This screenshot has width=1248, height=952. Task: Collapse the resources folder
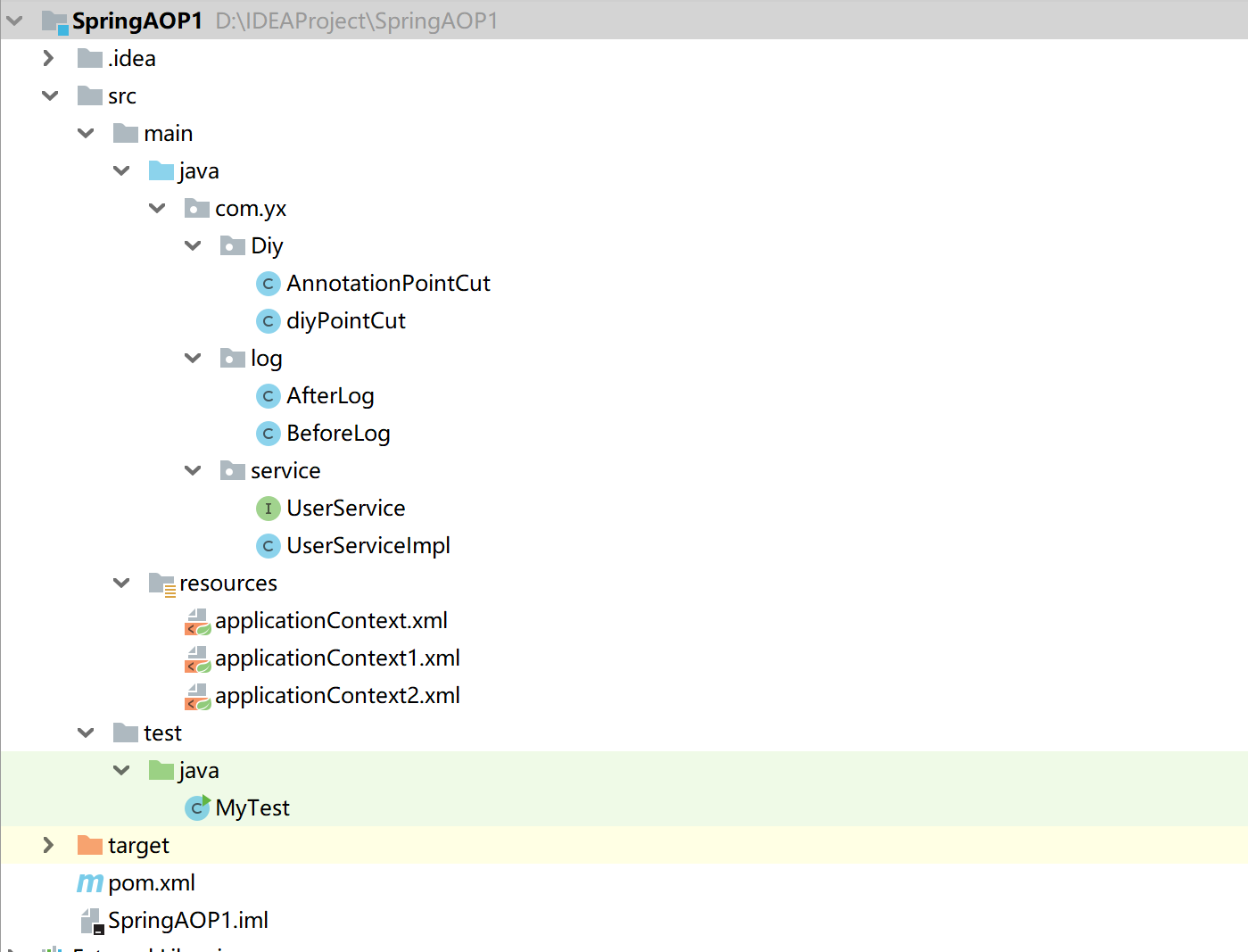(121, 584)
